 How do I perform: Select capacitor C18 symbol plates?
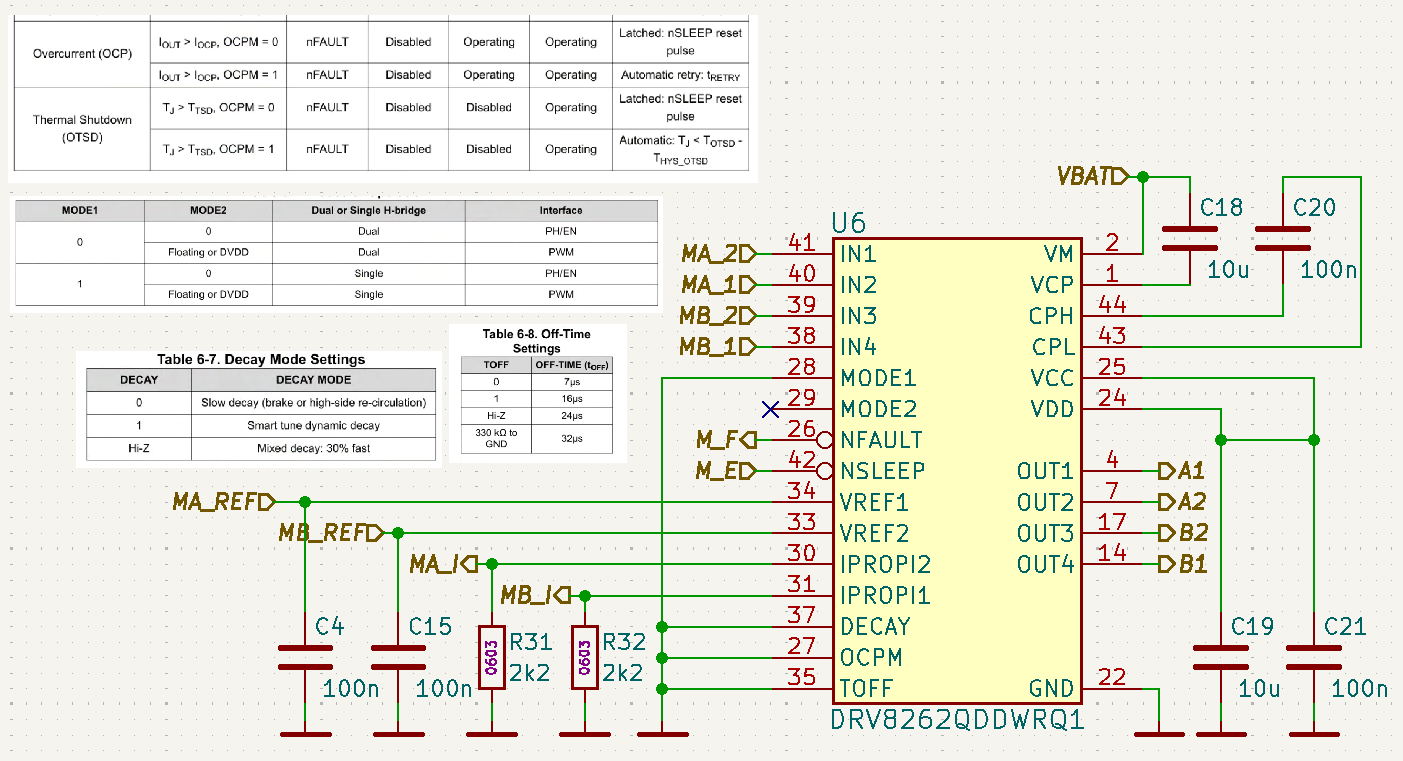point(1189,239)
